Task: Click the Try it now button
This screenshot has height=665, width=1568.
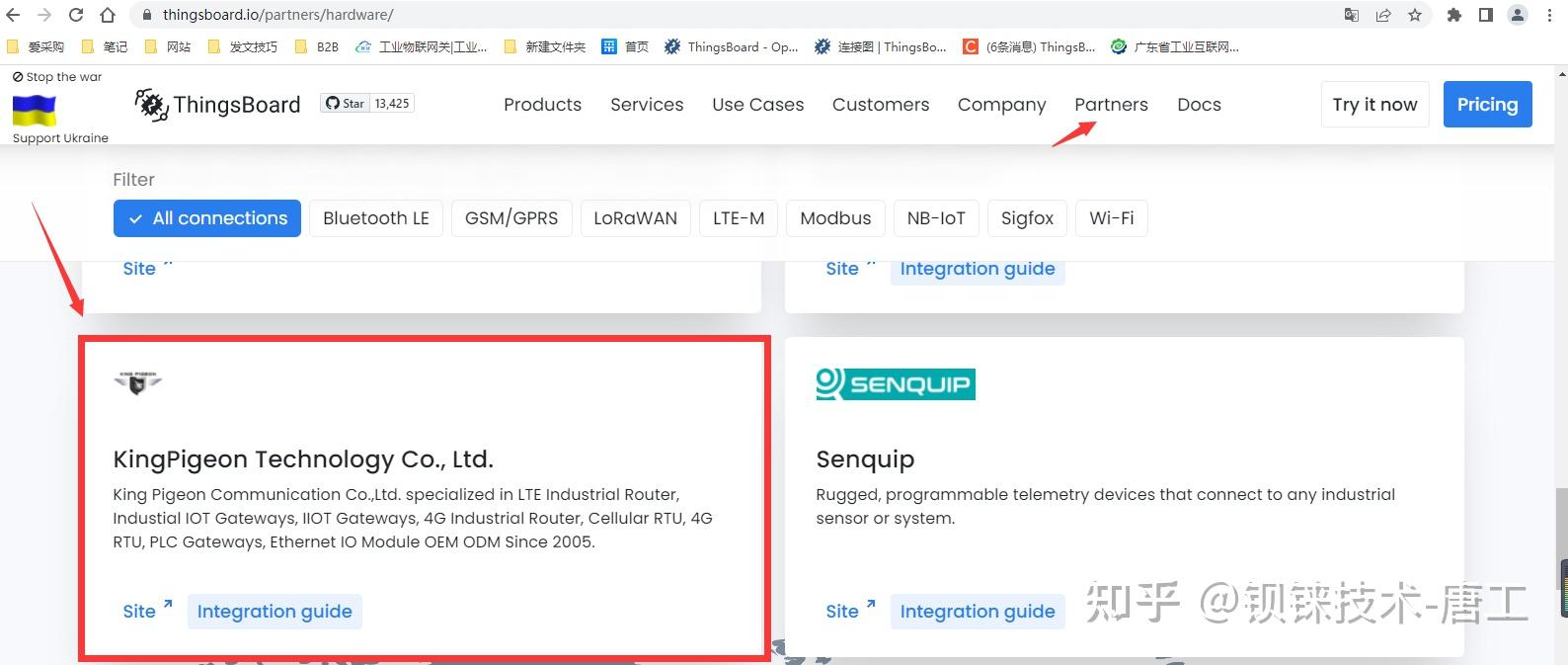Action: (x=1374, y=104)
